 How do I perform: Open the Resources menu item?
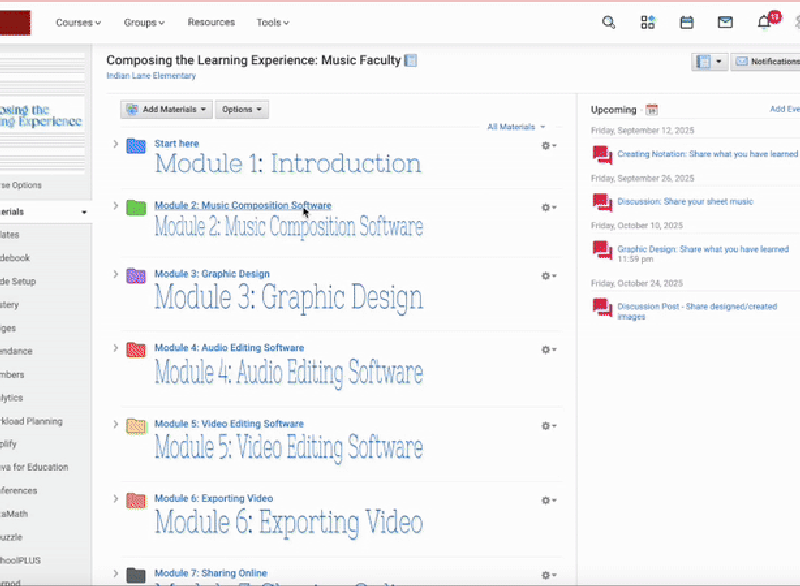[x=211, y=22]
